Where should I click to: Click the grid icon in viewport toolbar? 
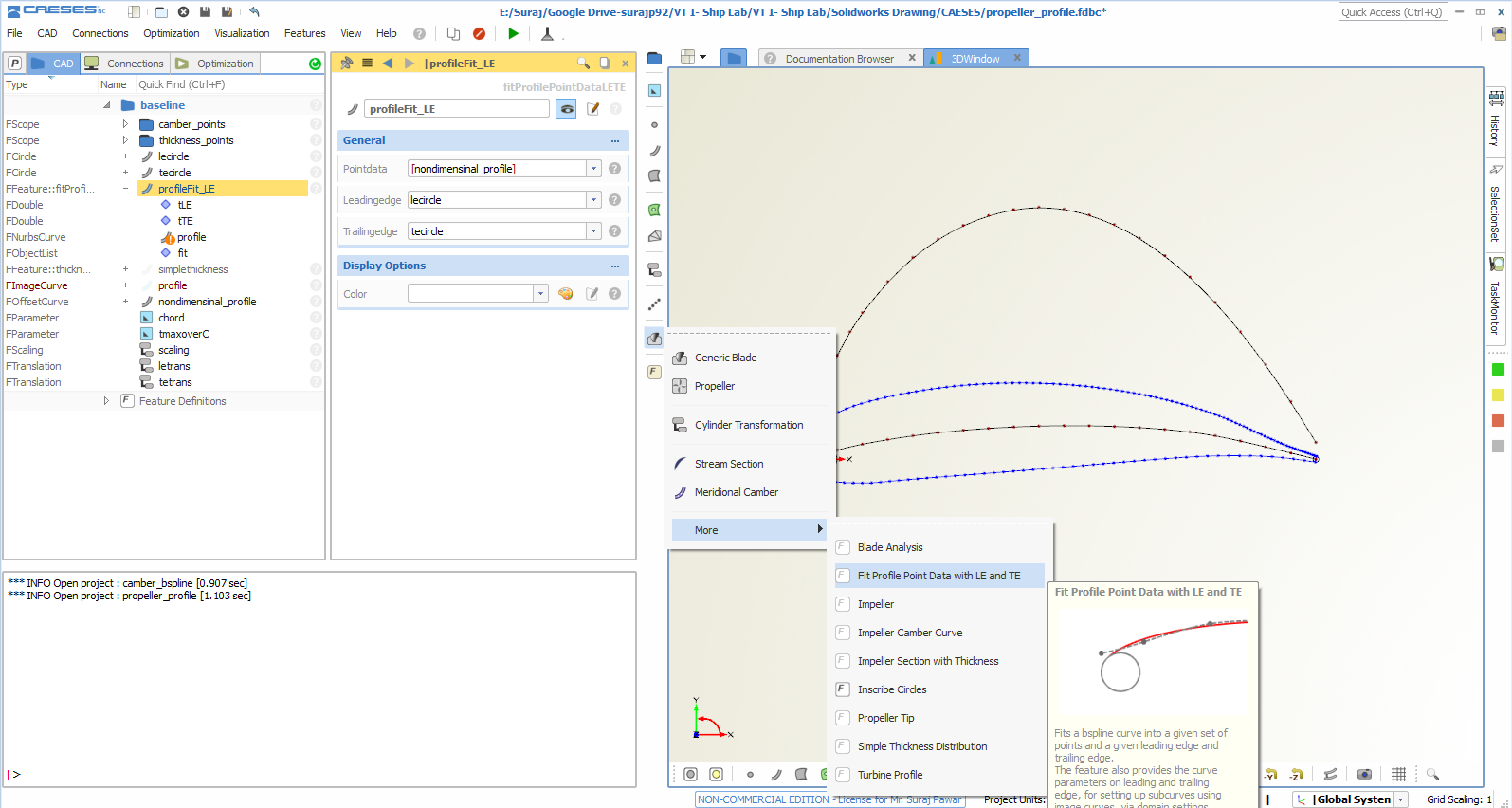click(1398, 774)
